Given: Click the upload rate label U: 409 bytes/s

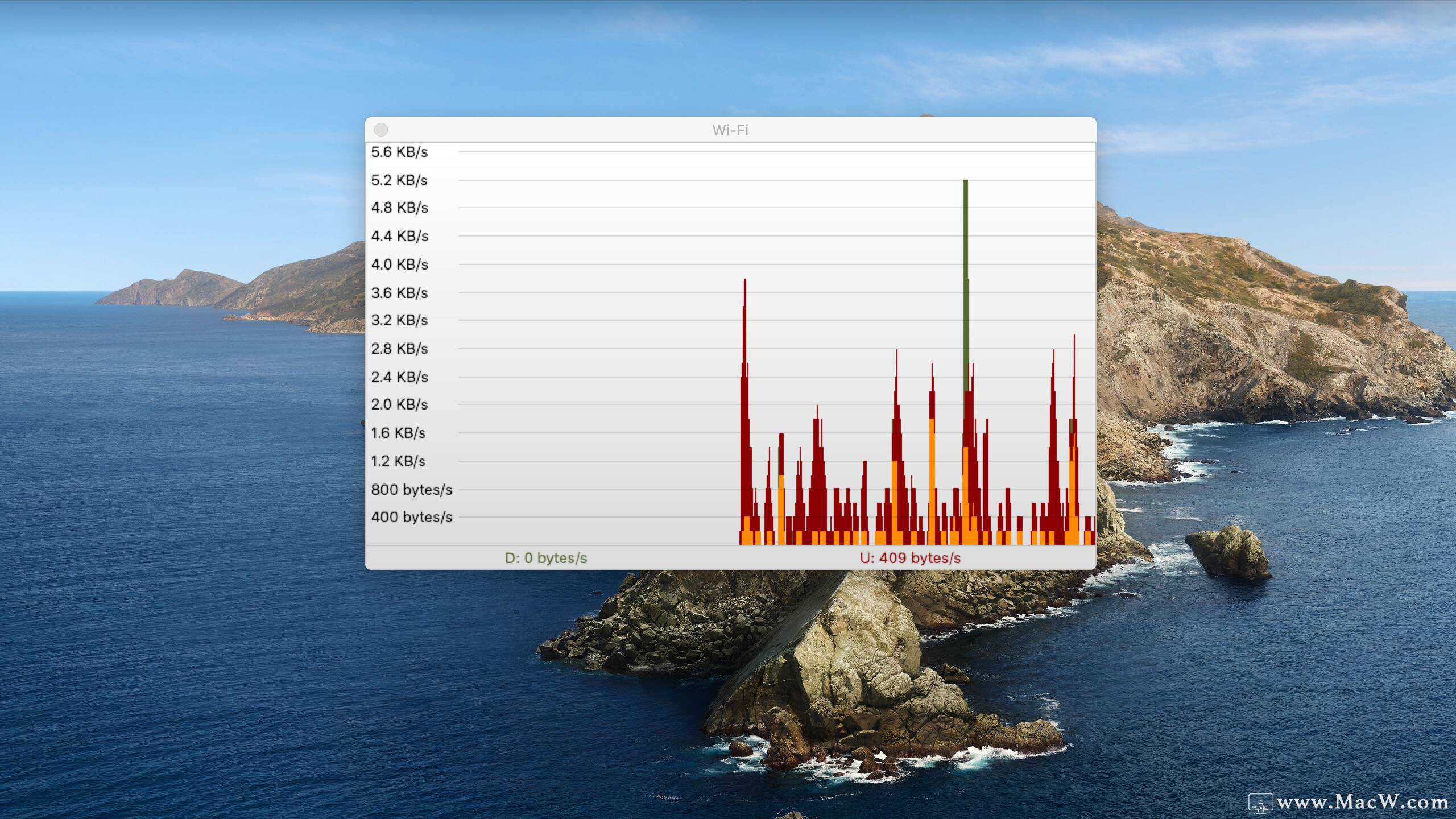Looking at the screenshot, I should pos(910,558).
